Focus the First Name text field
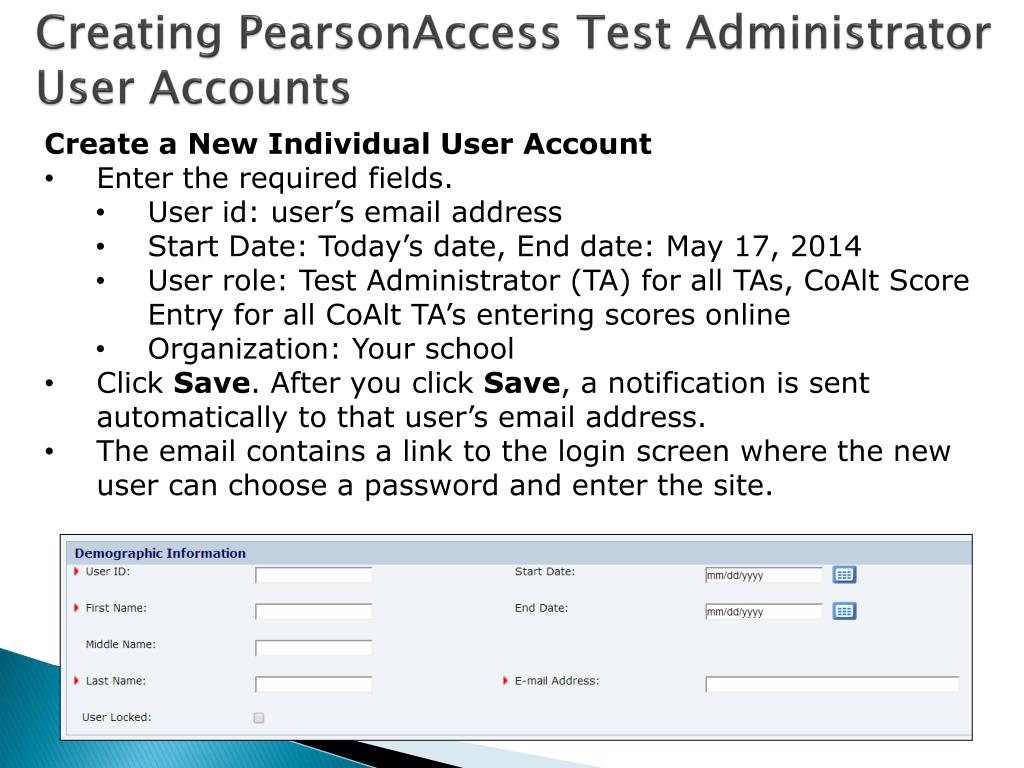This screenshot has height=768, width=1024. click(x=313, y=611)
